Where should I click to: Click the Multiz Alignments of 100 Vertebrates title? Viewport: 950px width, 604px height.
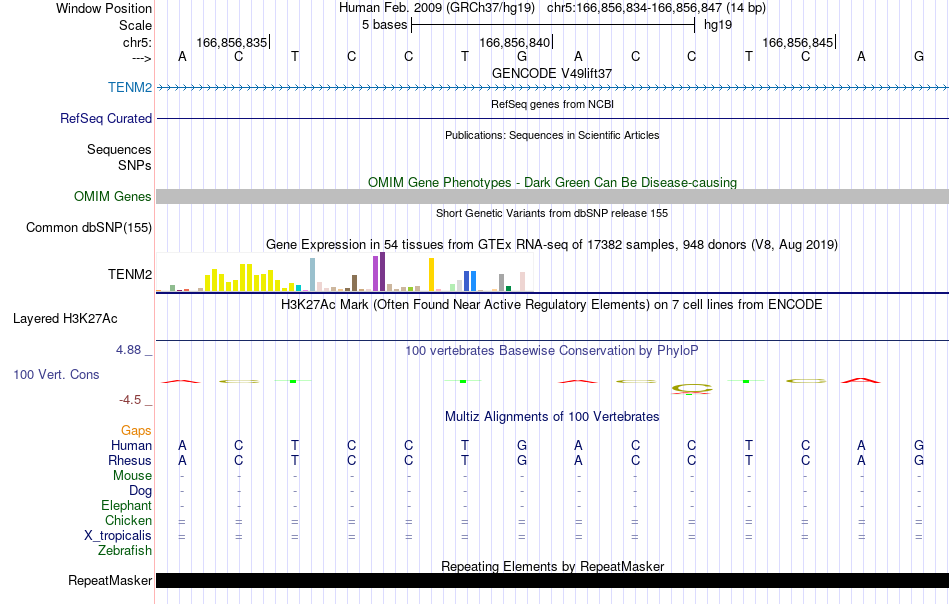(x=552, y=417)
